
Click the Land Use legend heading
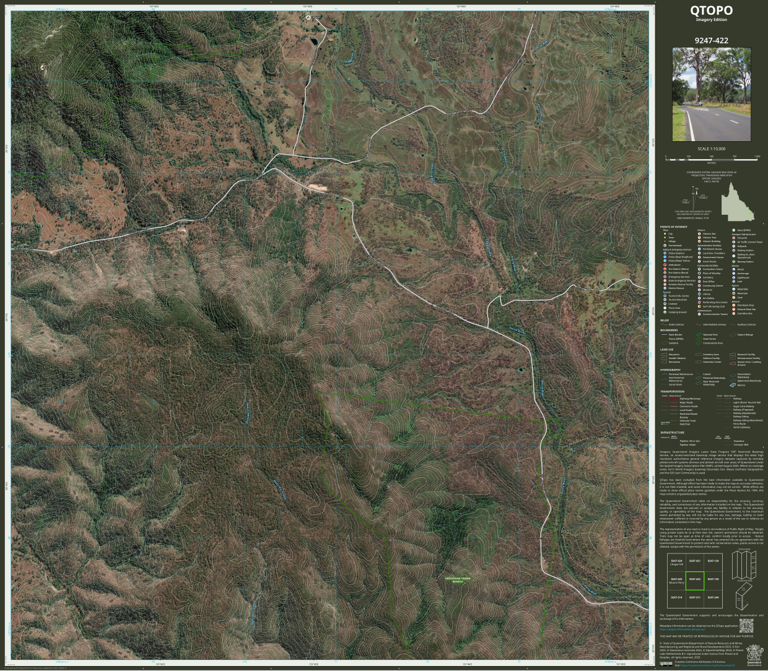pyautogui.click(x=667, y=350)
